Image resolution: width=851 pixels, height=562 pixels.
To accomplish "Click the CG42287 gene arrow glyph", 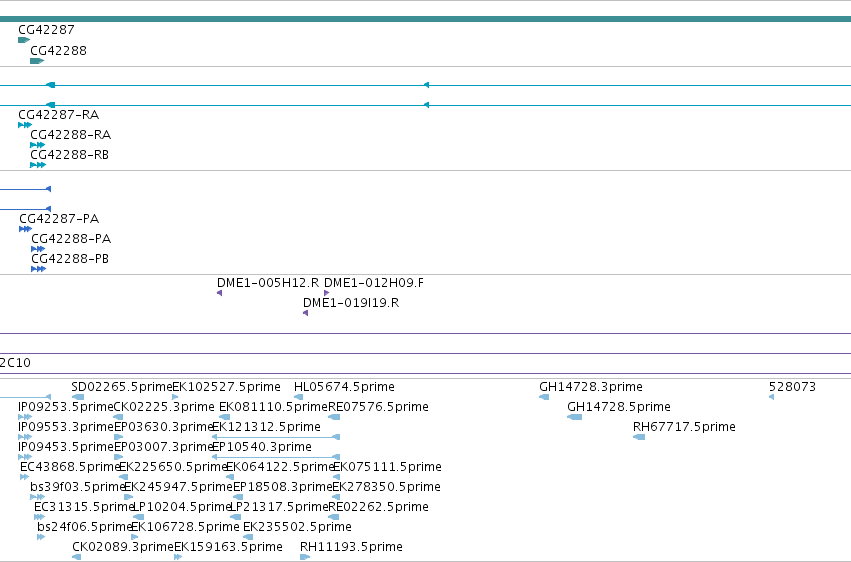I will [x=24, y=40].
